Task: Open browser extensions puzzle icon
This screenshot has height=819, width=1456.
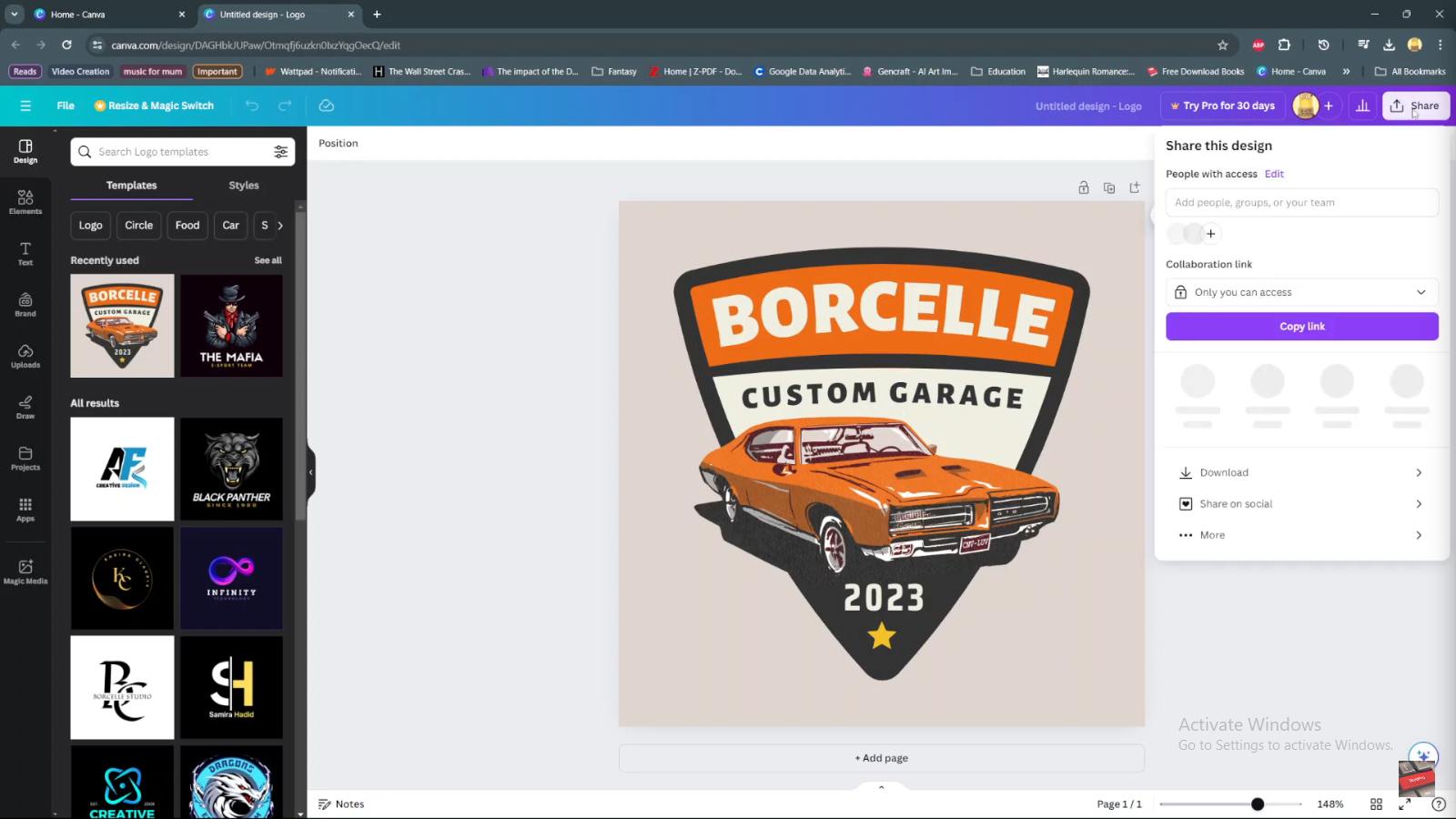Action: 1284,45
